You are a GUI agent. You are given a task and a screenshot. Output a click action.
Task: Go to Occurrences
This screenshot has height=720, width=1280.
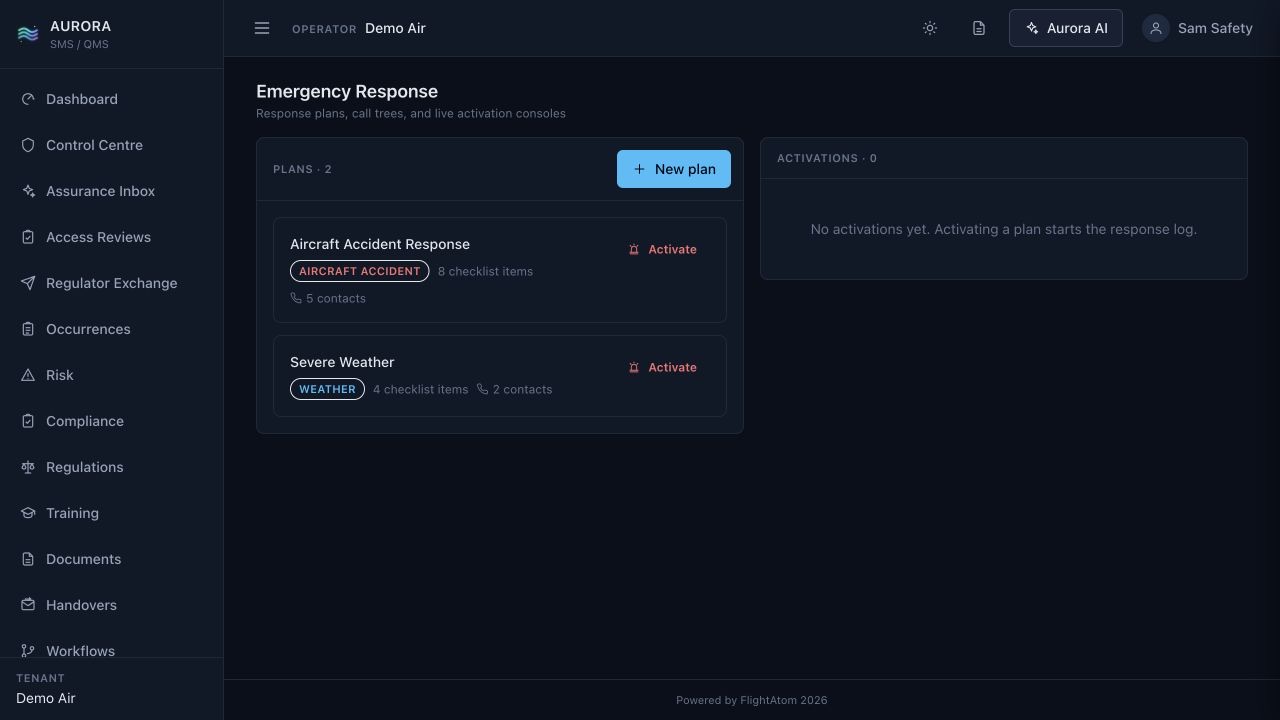pos(111,329)
